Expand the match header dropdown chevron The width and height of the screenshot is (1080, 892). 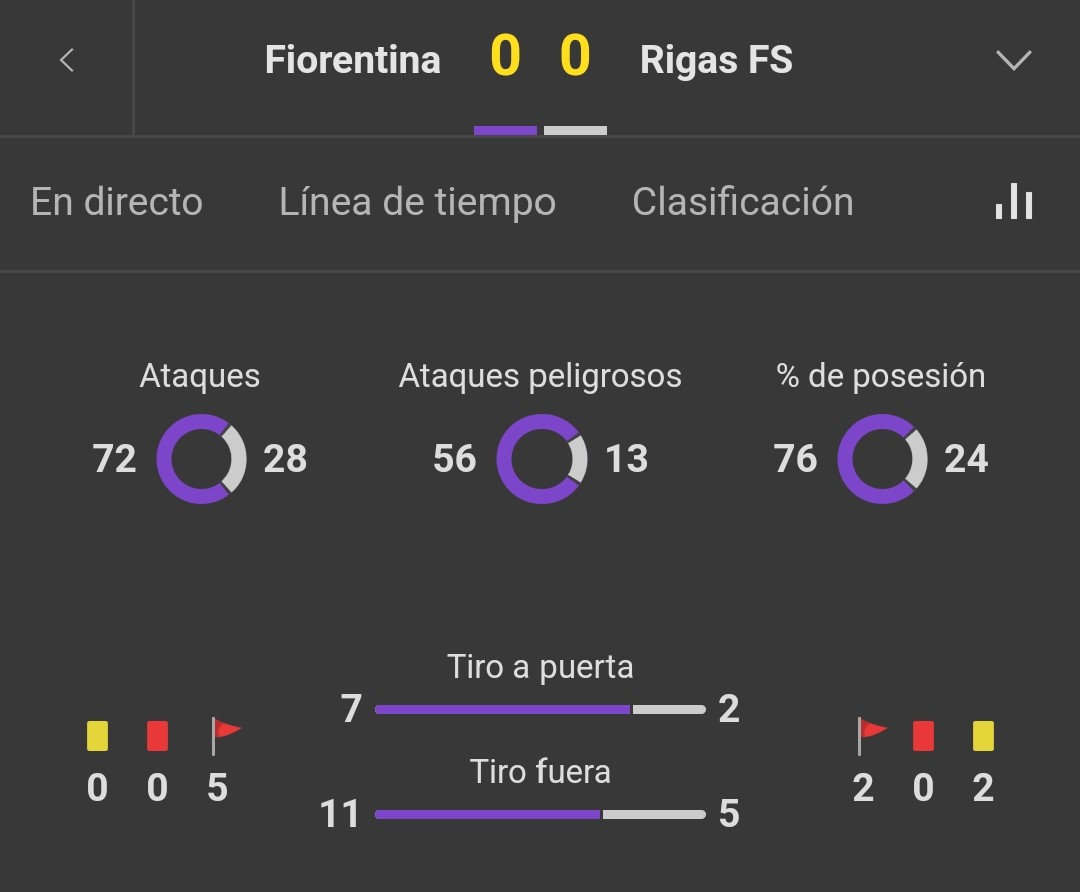coord(1013,61)
